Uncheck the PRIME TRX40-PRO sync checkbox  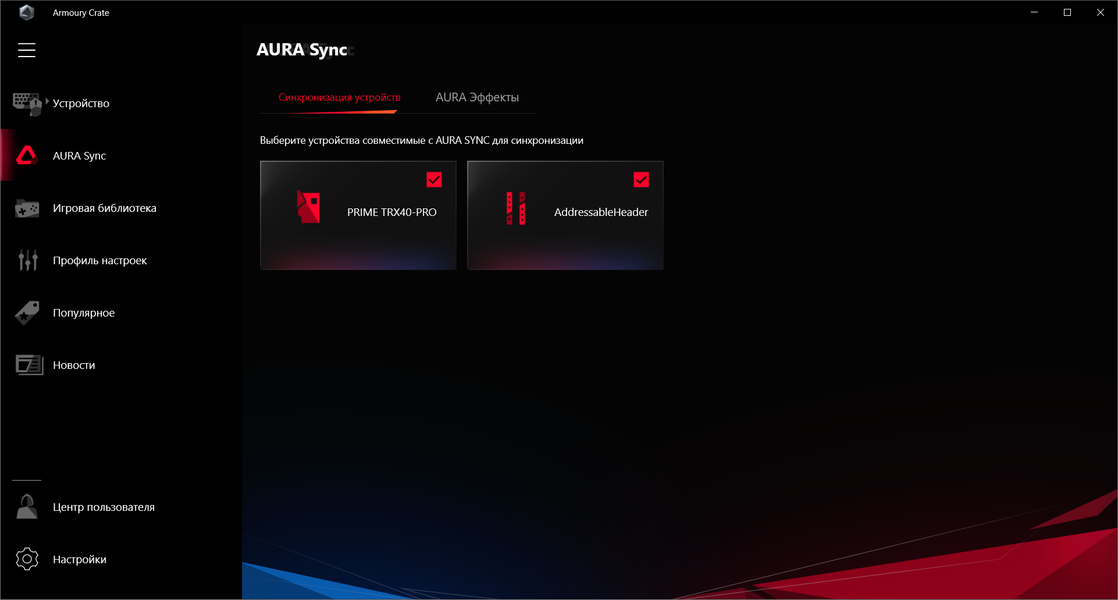(x=434, y=180)
